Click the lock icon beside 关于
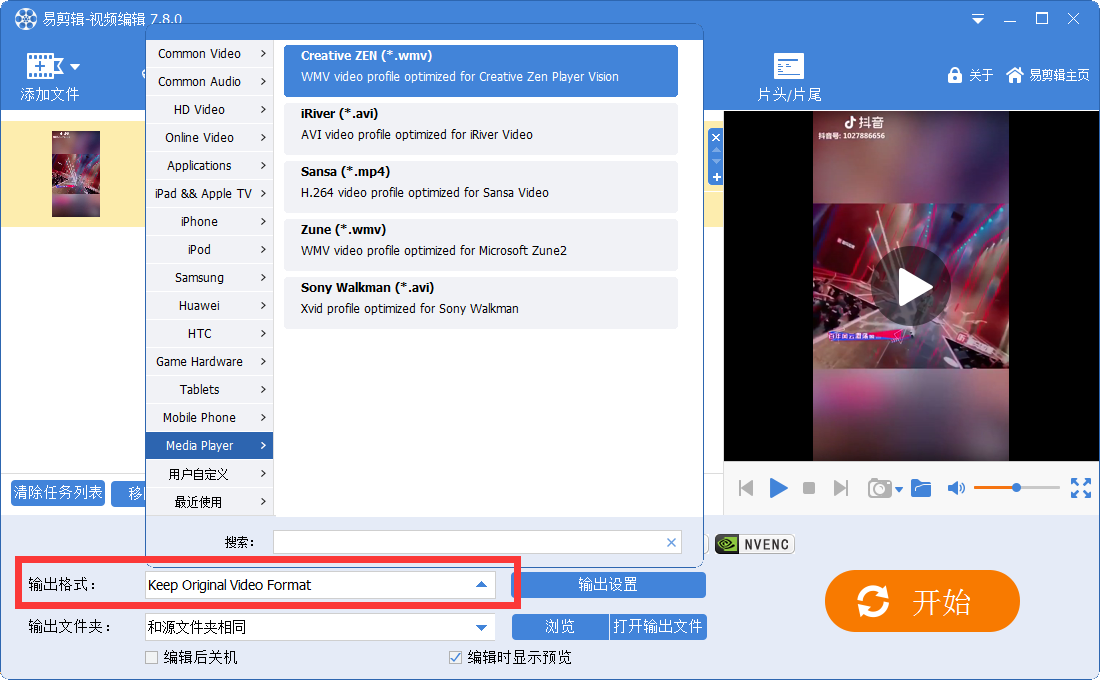This screenshot has width=1100, height=680. [954, 75]
